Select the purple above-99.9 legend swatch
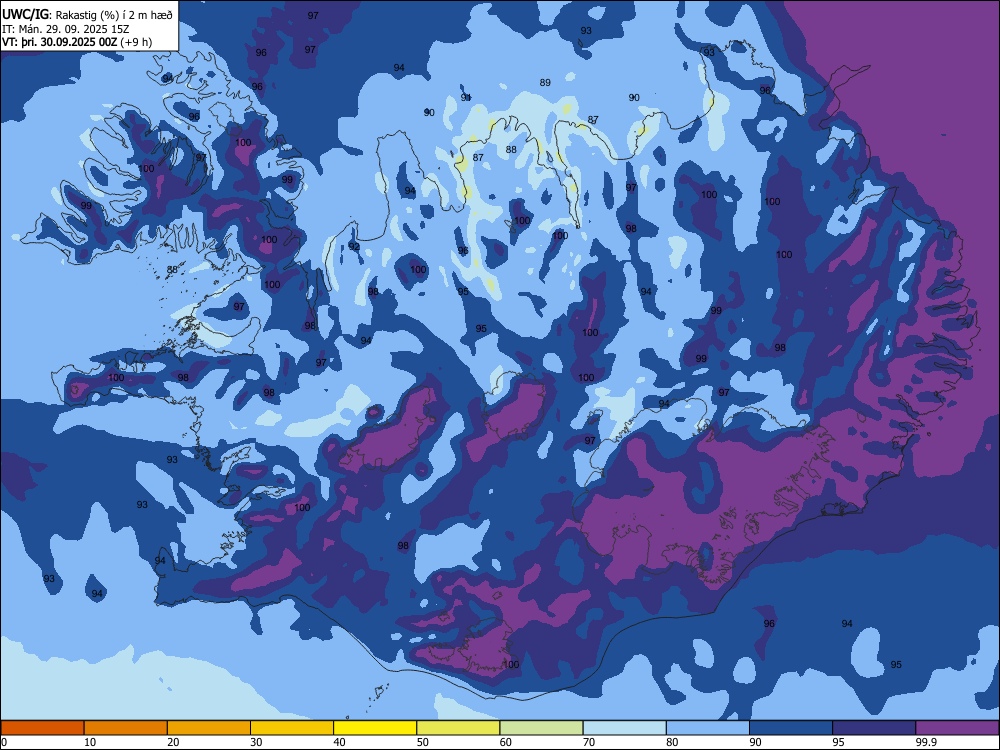Image resolution: width=1000 pixels, height=750 pixels. coord(957,728)
